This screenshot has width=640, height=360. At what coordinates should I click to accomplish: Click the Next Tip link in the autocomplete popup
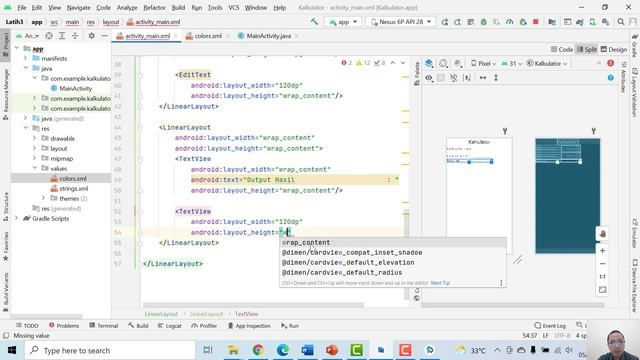click(440, 283)
